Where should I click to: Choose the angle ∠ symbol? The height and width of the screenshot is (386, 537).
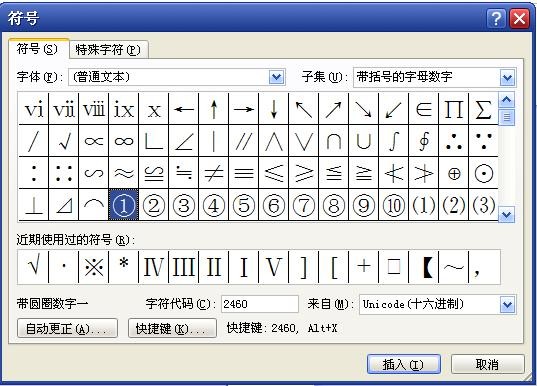click(184, 141)
